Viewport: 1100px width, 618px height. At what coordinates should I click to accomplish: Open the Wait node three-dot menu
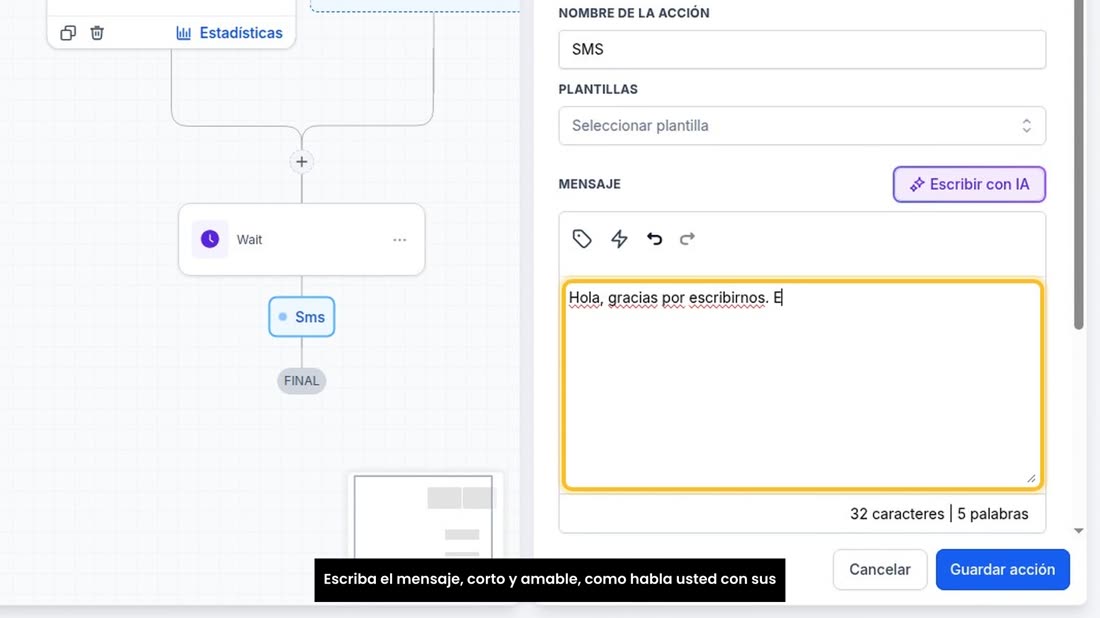(x=400, y=240)
